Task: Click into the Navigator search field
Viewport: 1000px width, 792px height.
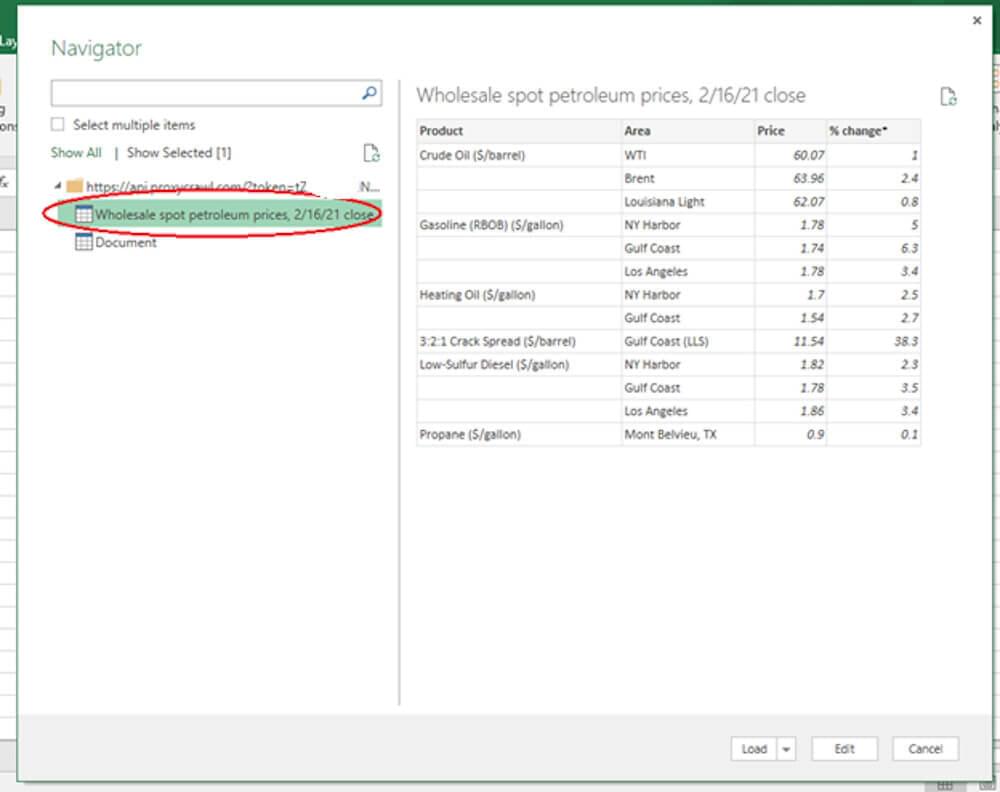Action: click(x=205, y=93)
